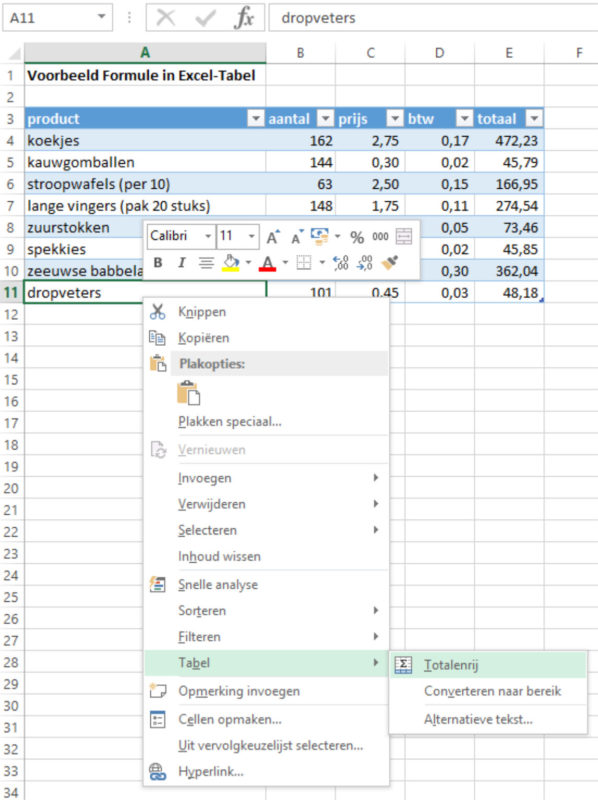Open the font color dropdown arrow
The height and width of the screenshot is (800, 598).
[x=285, y=263]
